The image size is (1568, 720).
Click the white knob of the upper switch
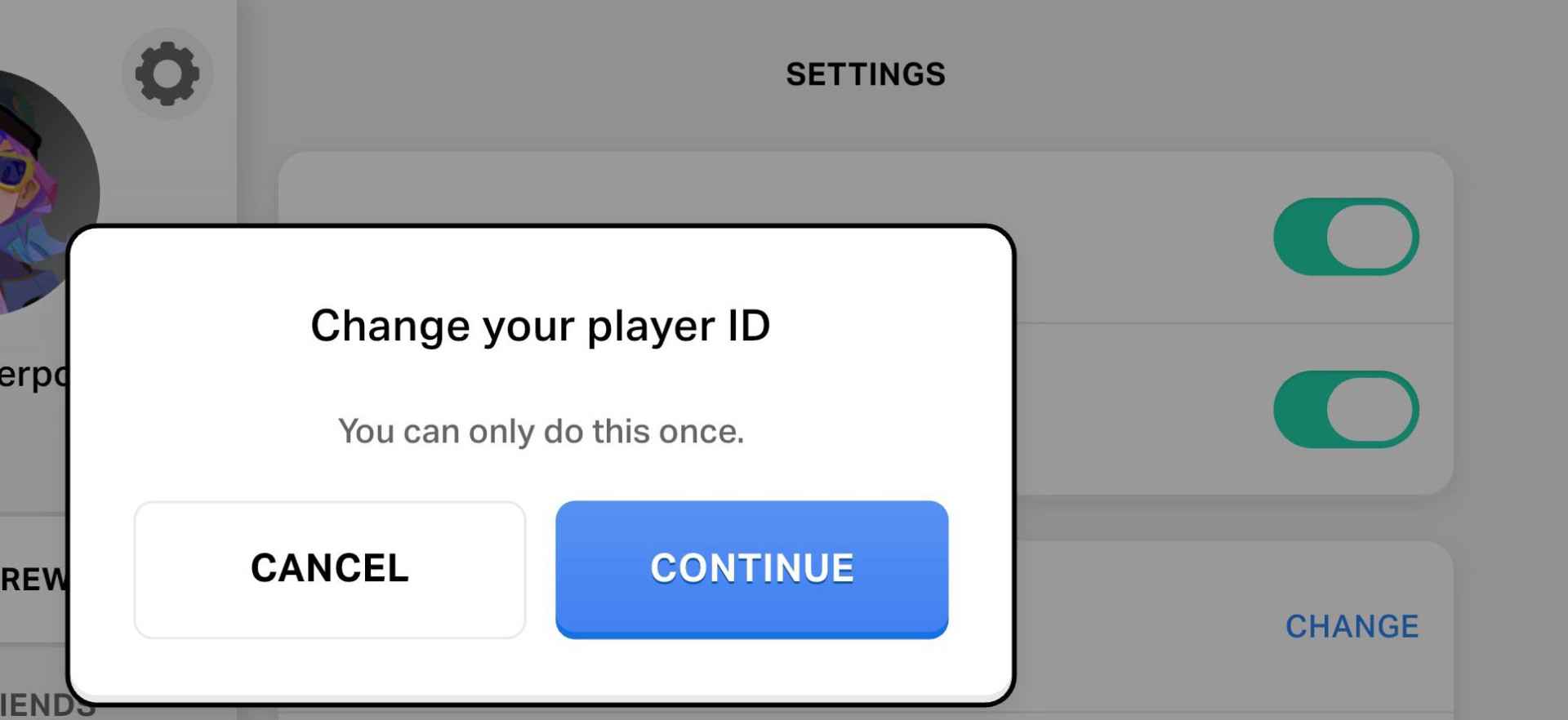pos(1370,237)
